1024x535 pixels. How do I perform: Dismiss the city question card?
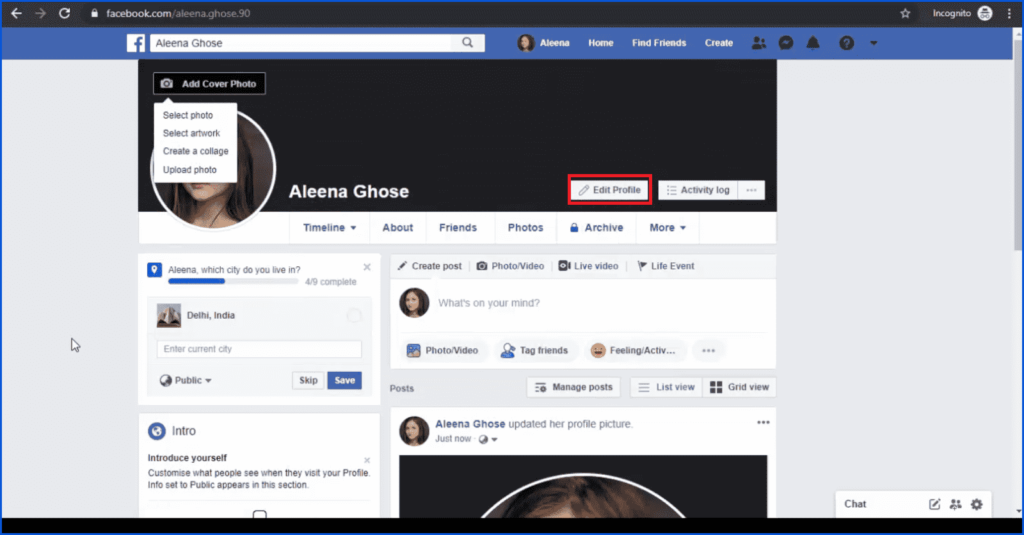367,267
